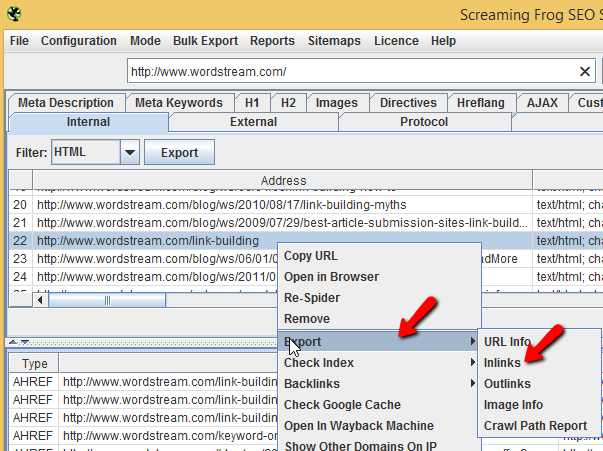Click the horizontal scrollbar thumb under the table
Image resolution: width=603 pixels, height=451 pixels.
108,299
